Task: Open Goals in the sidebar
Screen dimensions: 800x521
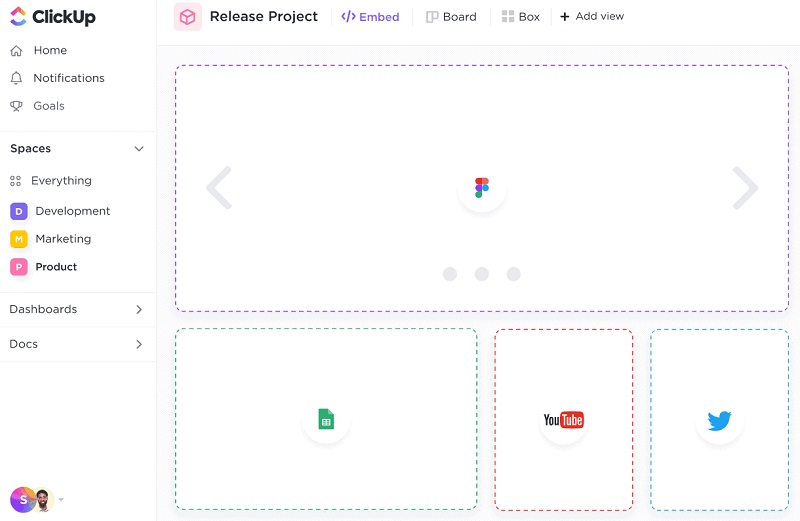Action: [38, 106]
